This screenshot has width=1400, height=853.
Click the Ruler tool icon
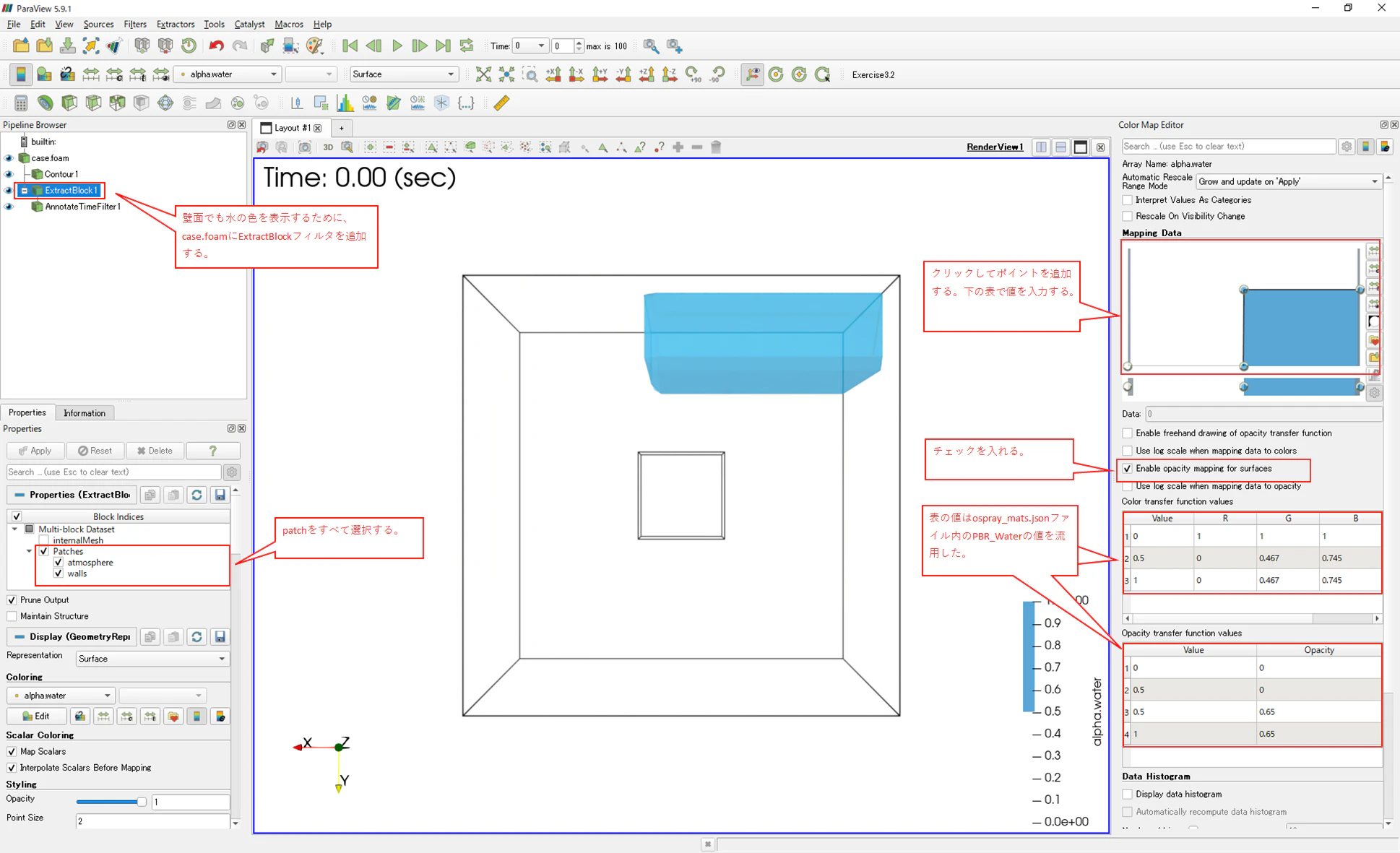coord(501,103)
